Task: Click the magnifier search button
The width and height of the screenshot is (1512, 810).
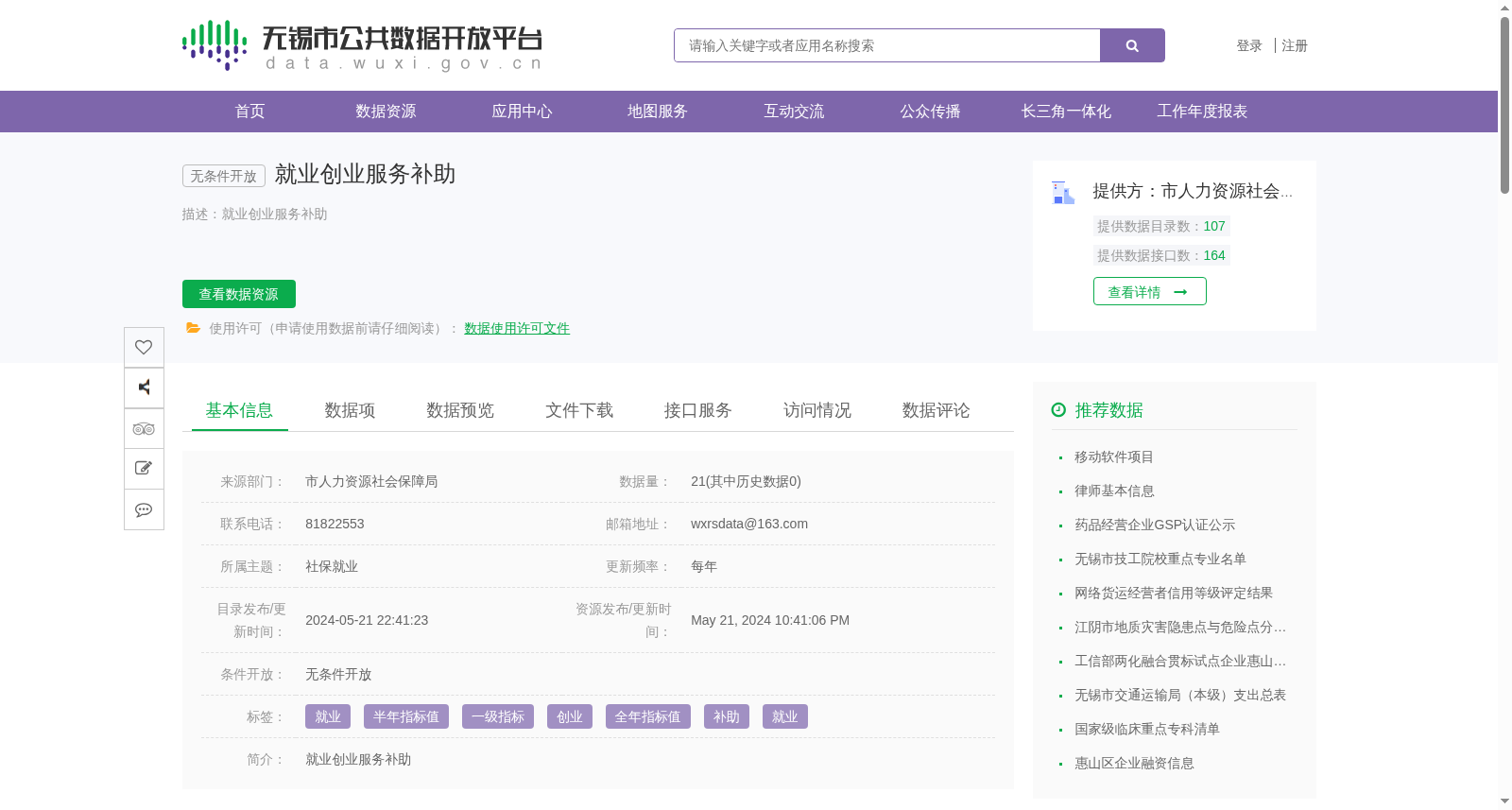Action: (x=1132, y=45)
